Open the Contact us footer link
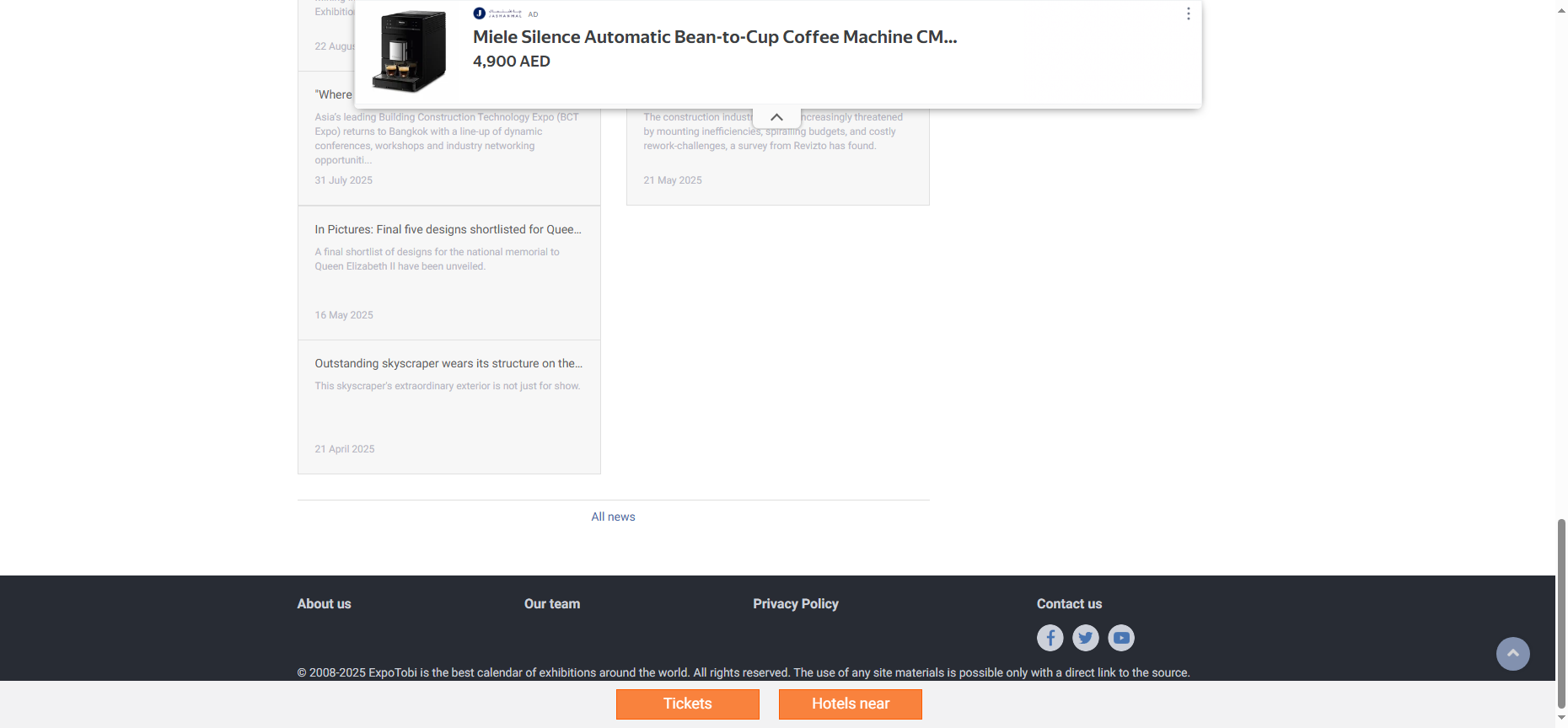Screen dimensions: 1568x728 1069,604
